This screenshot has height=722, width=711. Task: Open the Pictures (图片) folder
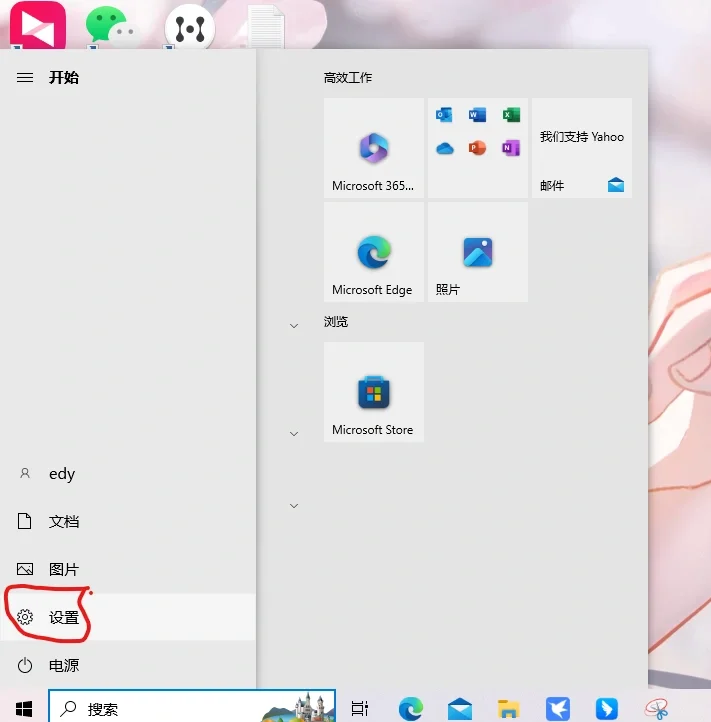(128, 570)
